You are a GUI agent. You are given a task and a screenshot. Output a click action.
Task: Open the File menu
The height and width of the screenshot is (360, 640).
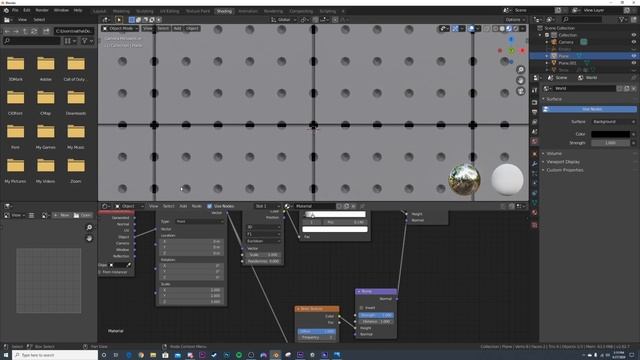[15, 10]
